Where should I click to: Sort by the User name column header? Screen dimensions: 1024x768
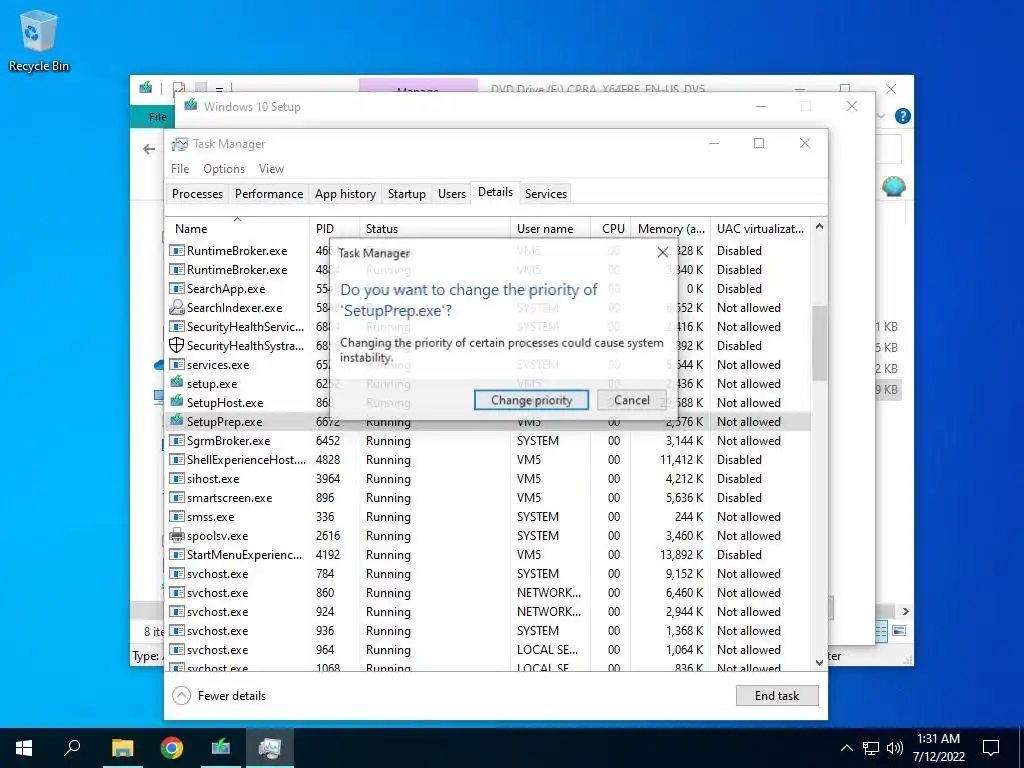550,229
